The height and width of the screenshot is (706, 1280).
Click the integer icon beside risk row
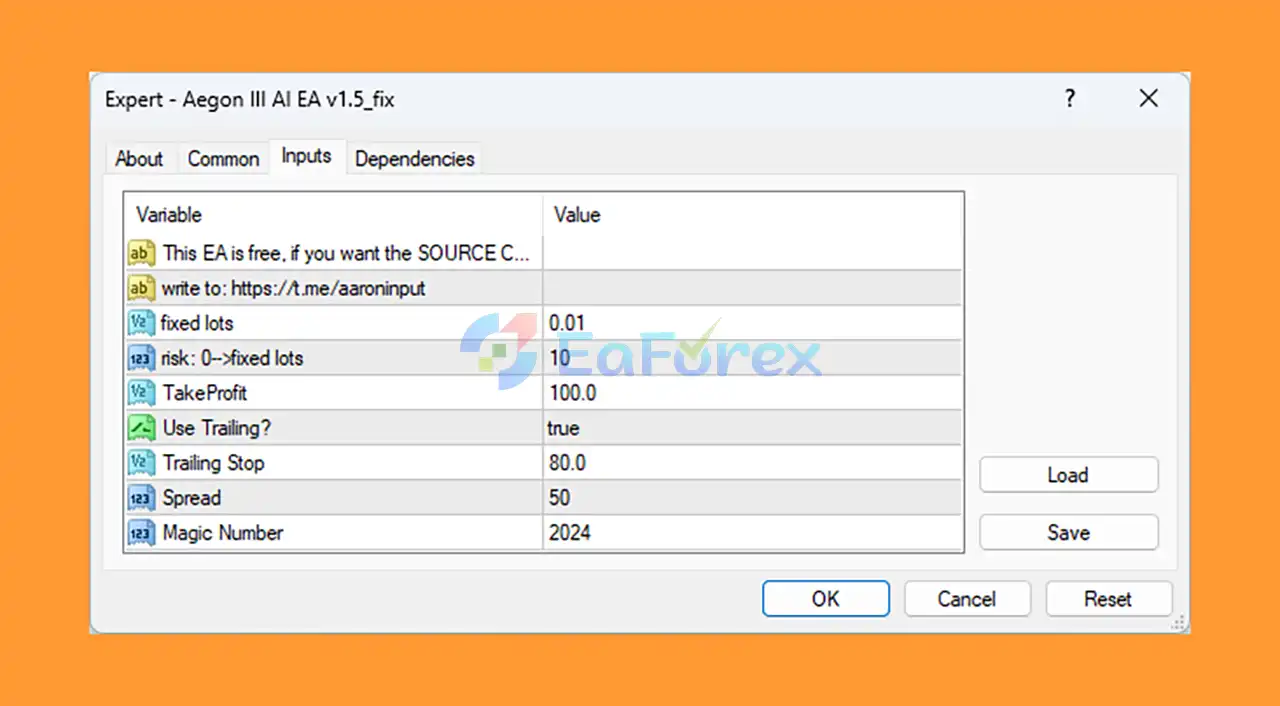(141, 358)
